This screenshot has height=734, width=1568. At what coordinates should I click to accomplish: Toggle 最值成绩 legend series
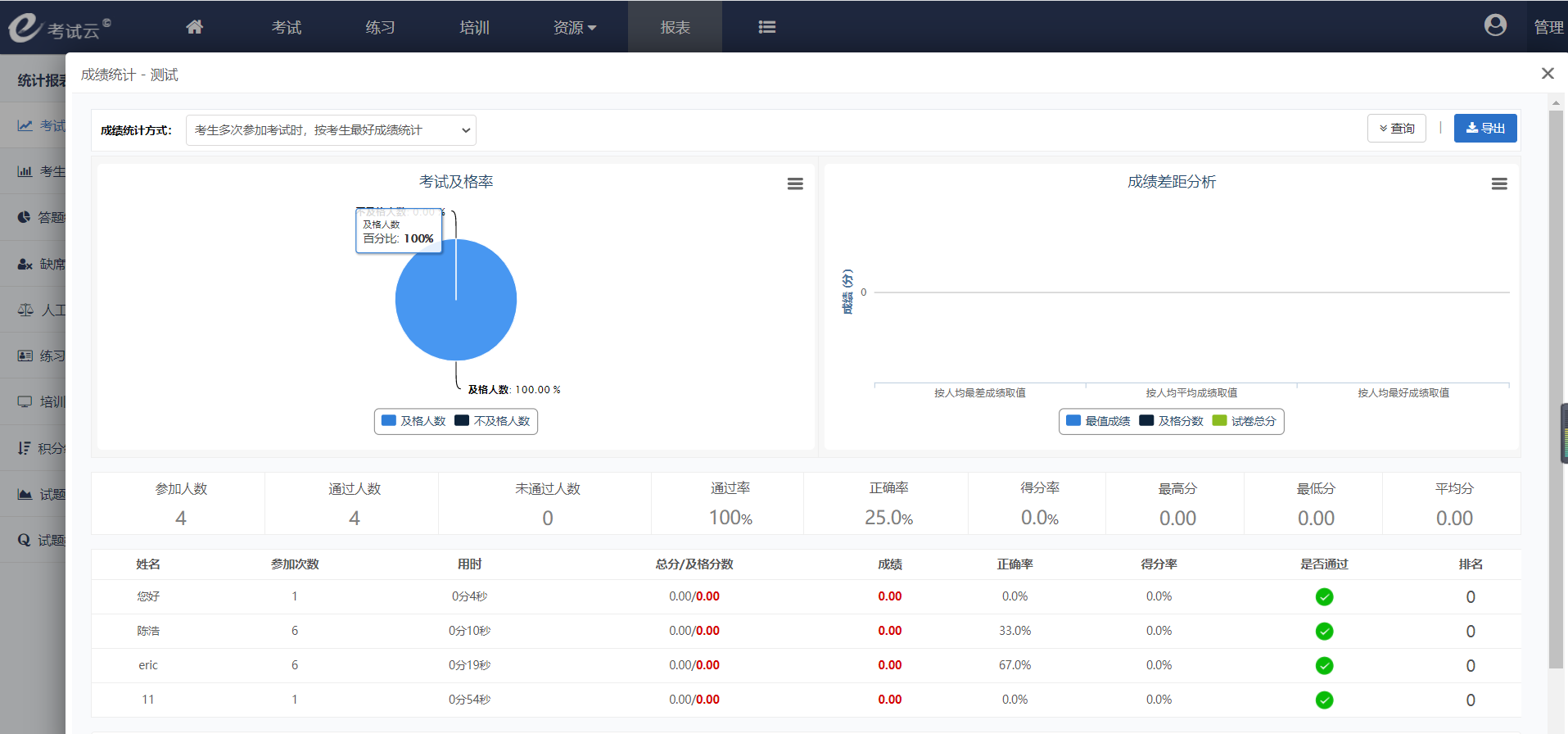pyautogui.click(x=1098, y=421)
